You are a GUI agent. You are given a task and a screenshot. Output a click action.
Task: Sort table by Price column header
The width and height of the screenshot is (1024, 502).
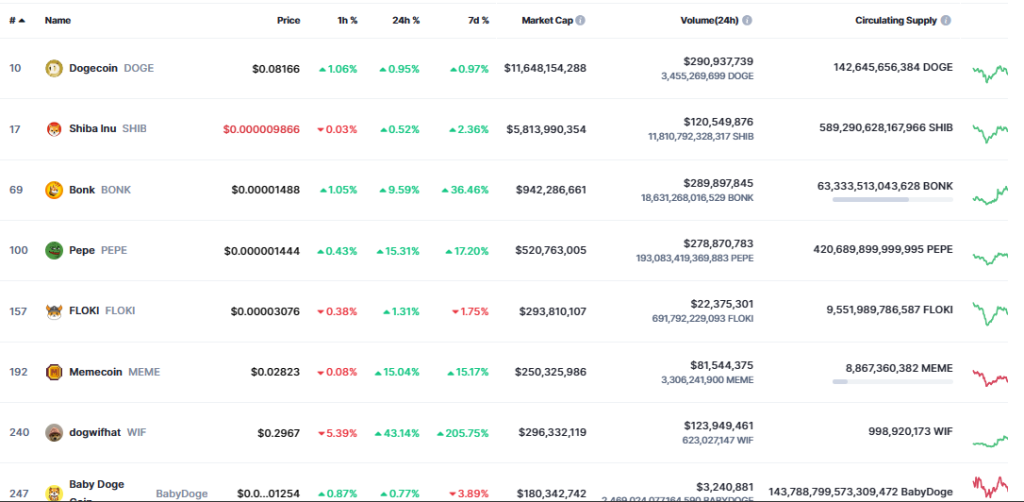tap(288, 20)
